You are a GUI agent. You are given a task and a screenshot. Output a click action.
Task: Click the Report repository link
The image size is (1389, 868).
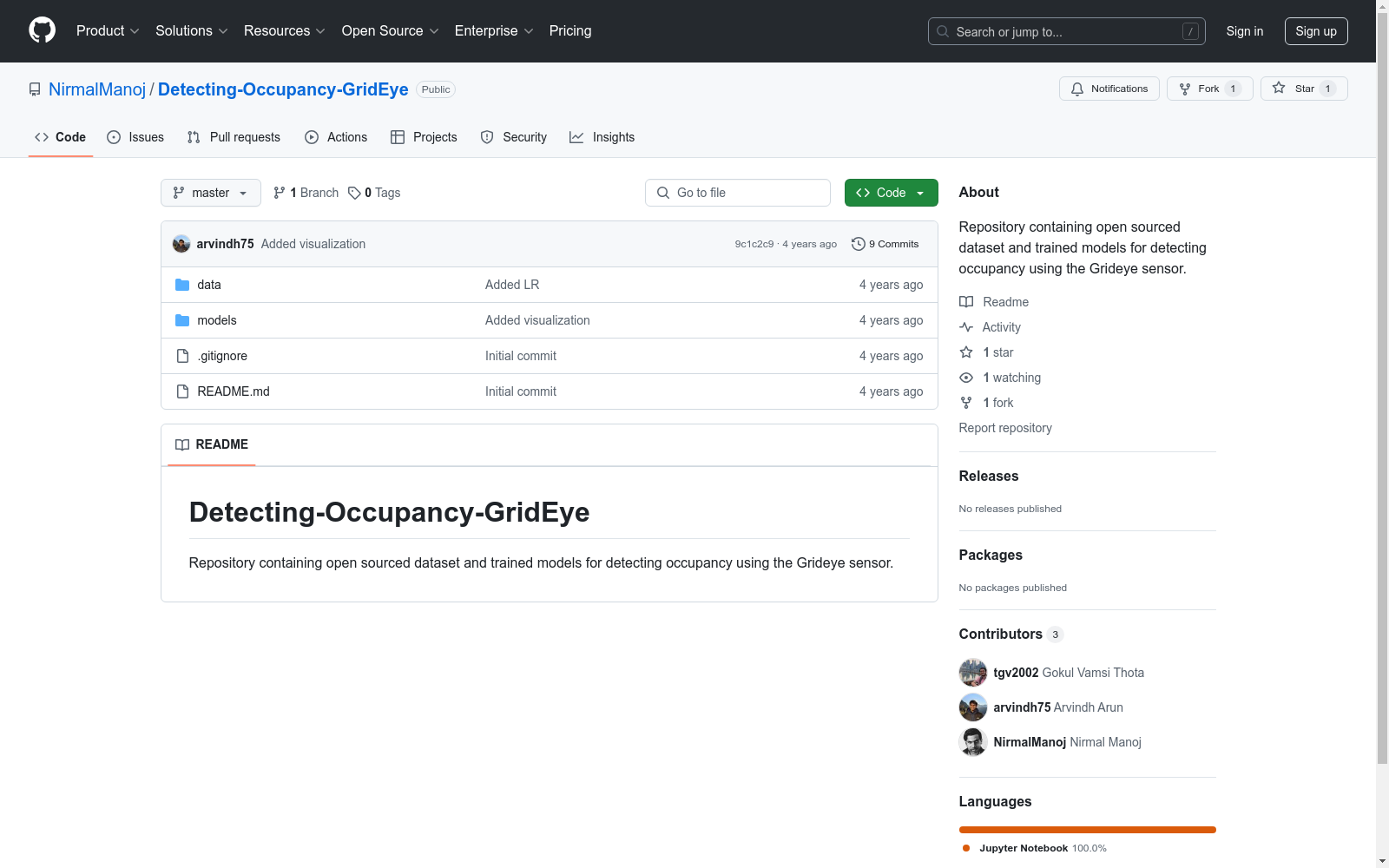(x=1005, y=428)
